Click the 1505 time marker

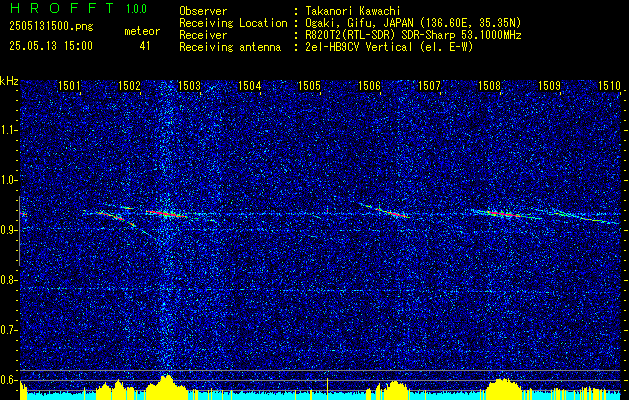click(x=309, y=85)
